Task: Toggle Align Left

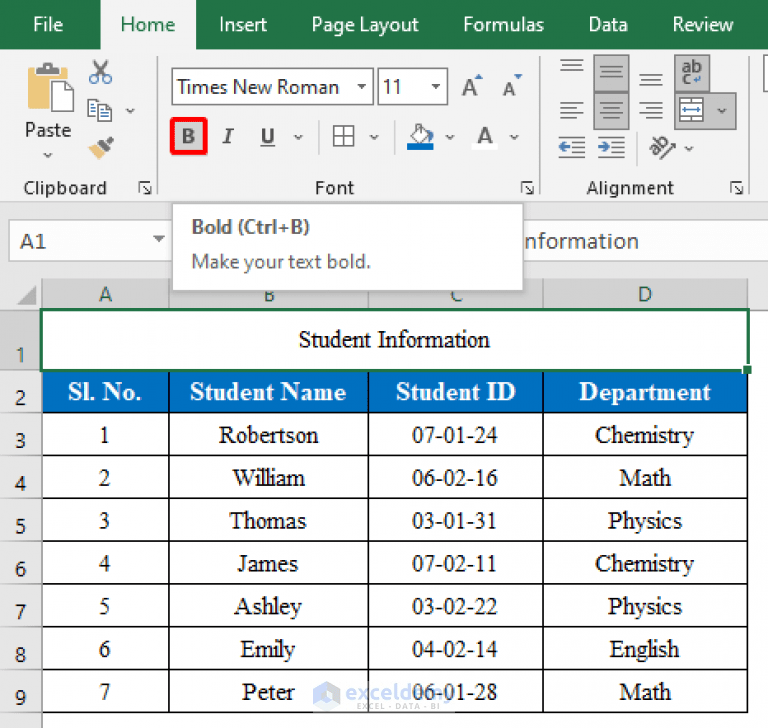Action: click(x=572, y=110)
